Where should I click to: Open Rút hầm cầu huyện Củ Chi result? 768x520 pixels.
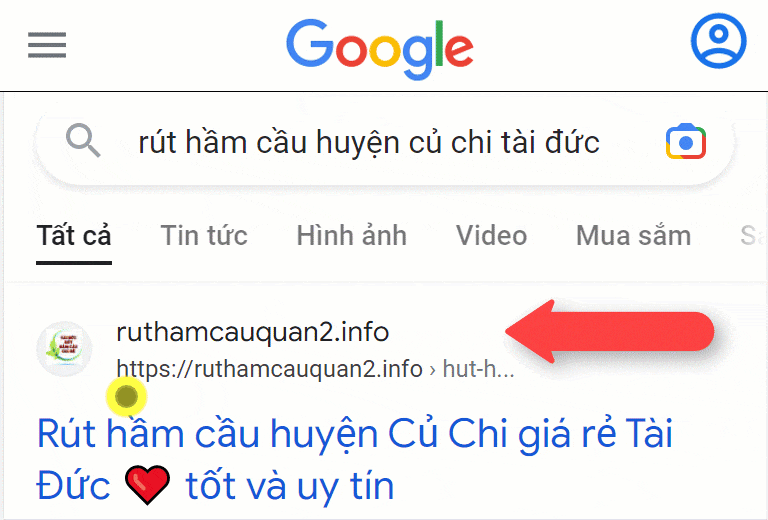pos(355,460)
